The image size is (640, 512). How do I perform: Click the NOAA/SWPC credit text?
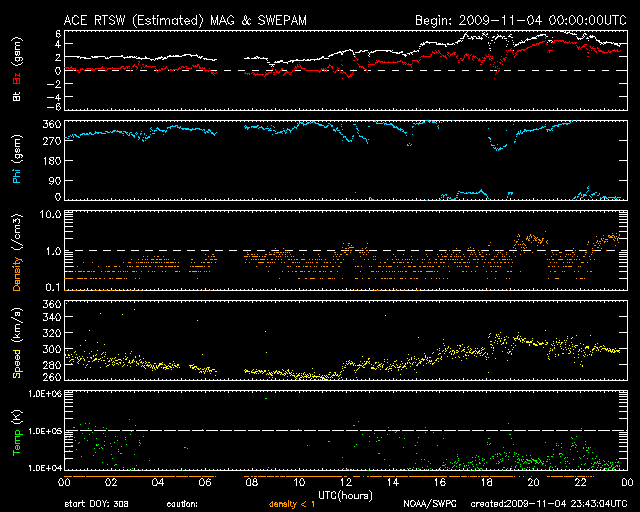[429, 504]
